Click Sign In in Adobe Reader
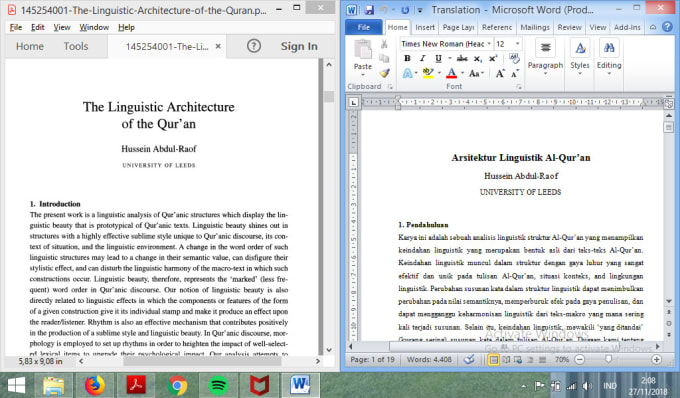 click(299, 46)
